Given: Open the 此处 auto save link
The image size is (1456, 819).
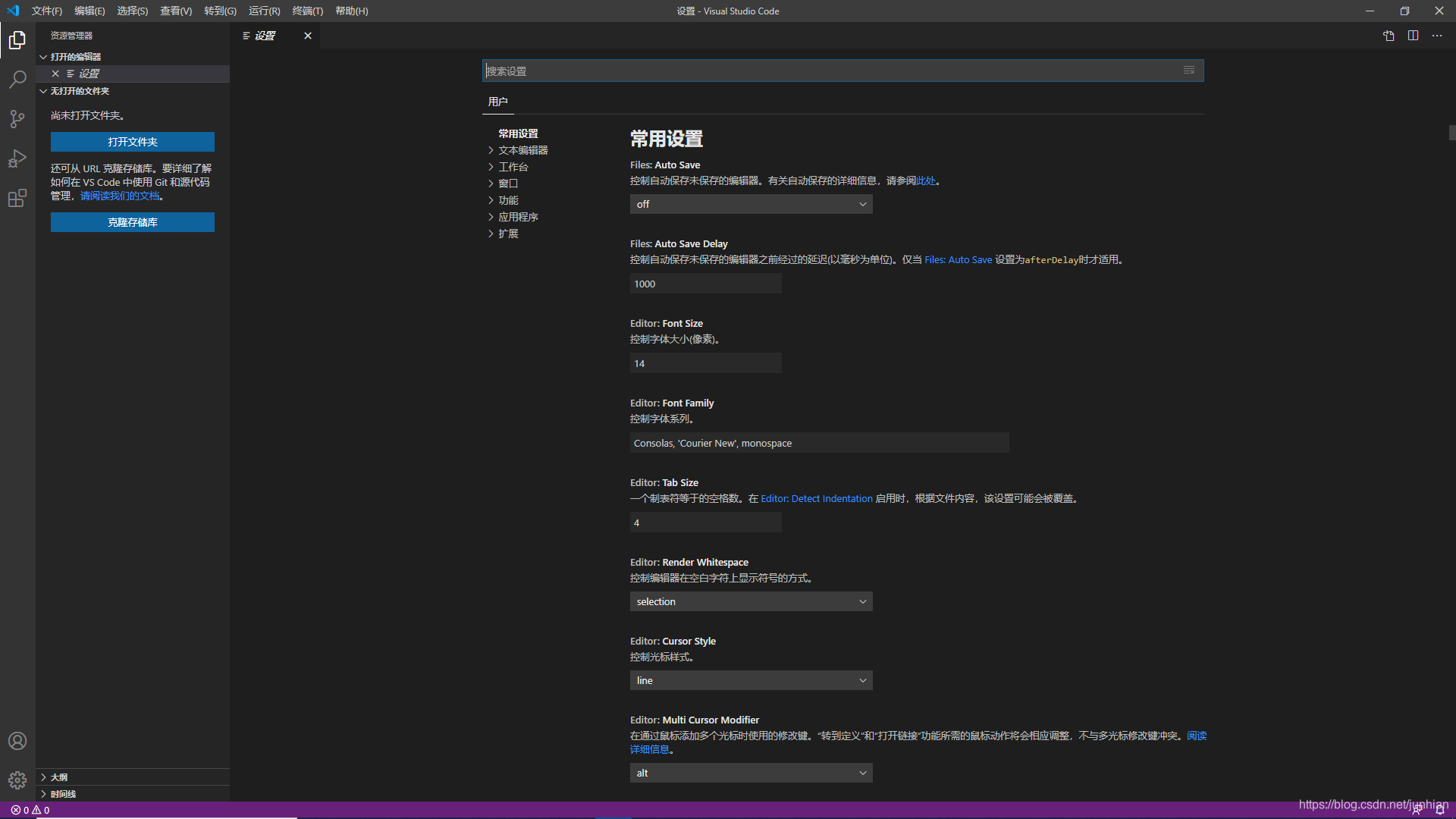Looking at the screenshot, I should 926,180.
